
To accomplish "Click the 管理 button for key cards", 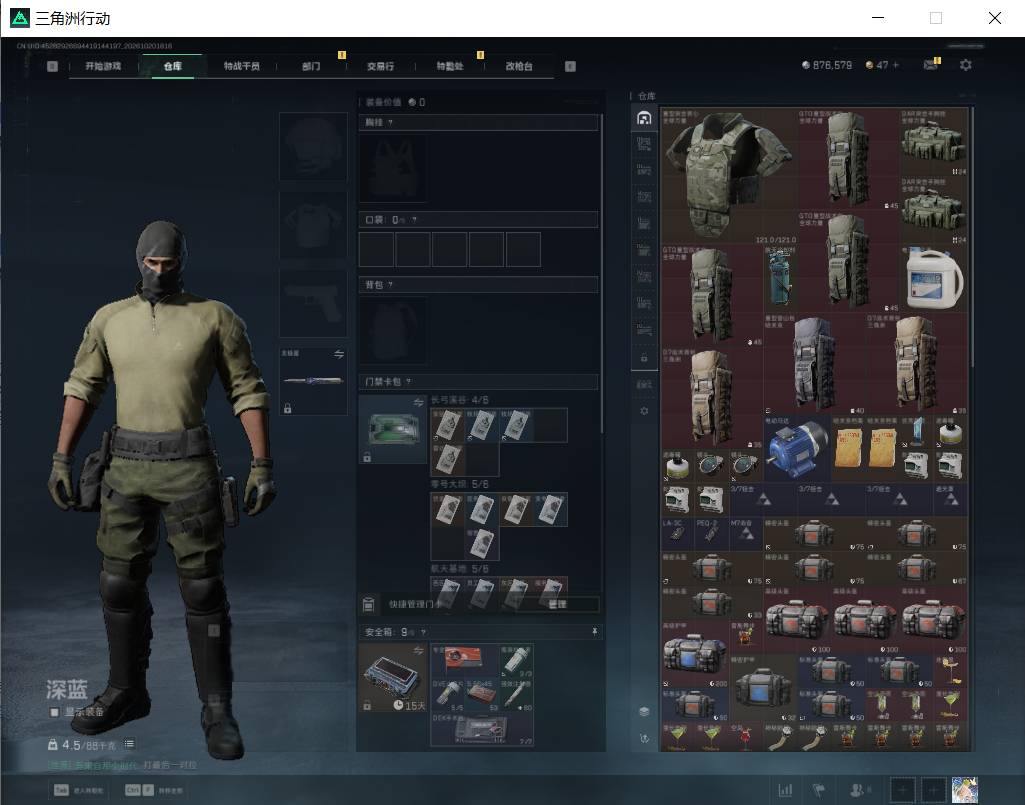I will (x=557, y=604).
